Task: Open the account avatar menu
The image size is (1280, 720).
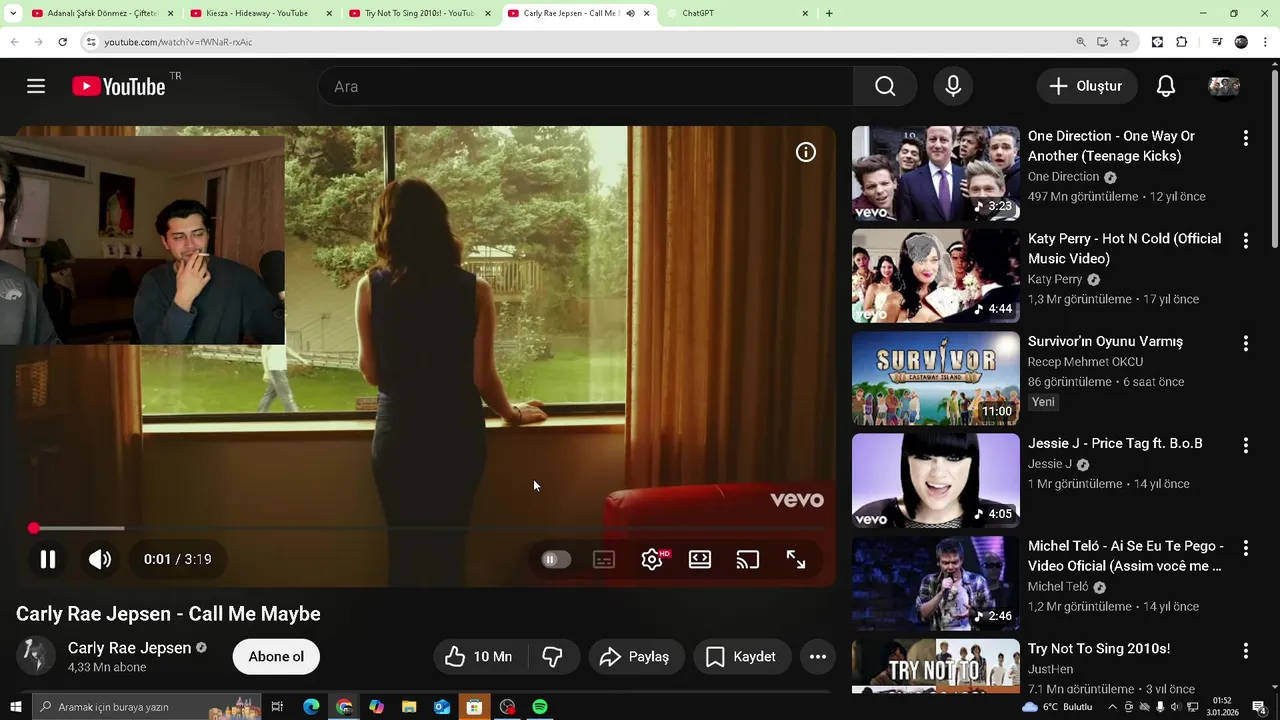Action: coord(1224,86)
